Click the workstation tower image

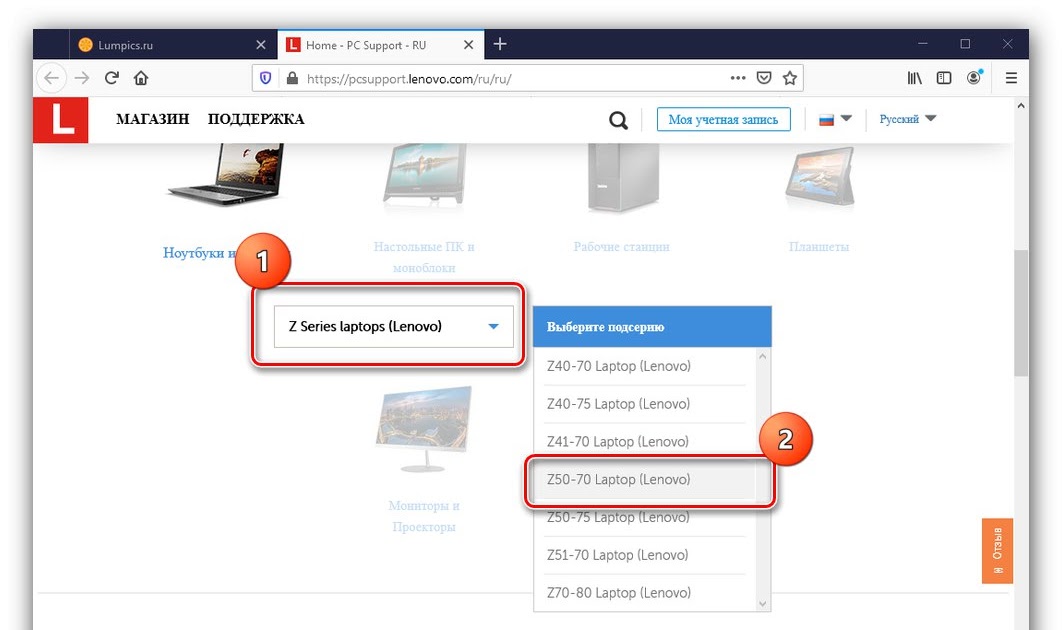(x=622, y=177)
